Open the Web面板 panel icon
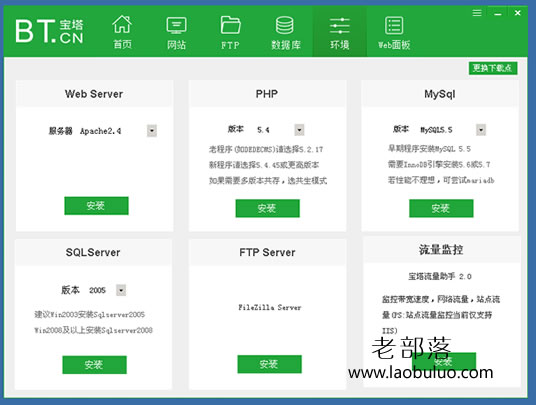Screen dimensions: 536x405 coord(394,25)
